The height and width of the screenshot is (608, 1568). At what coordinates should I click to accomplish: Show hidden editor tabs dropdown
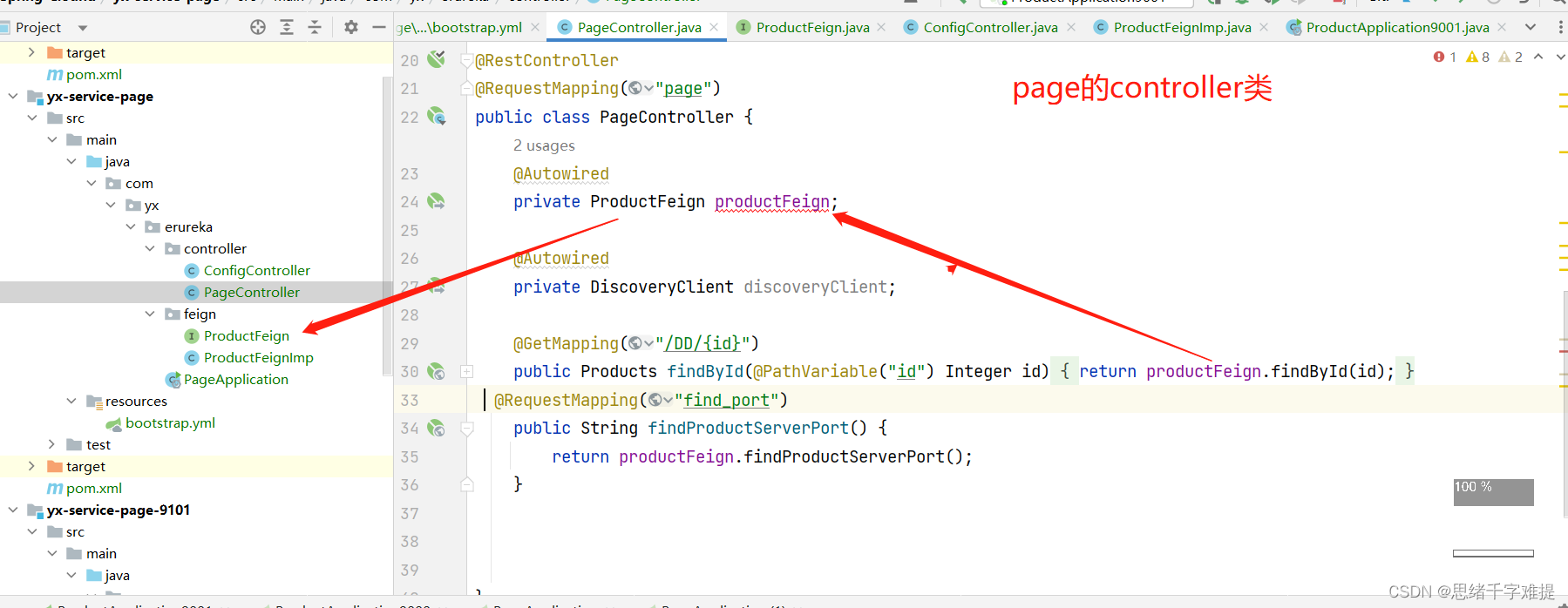(1531, 27)
